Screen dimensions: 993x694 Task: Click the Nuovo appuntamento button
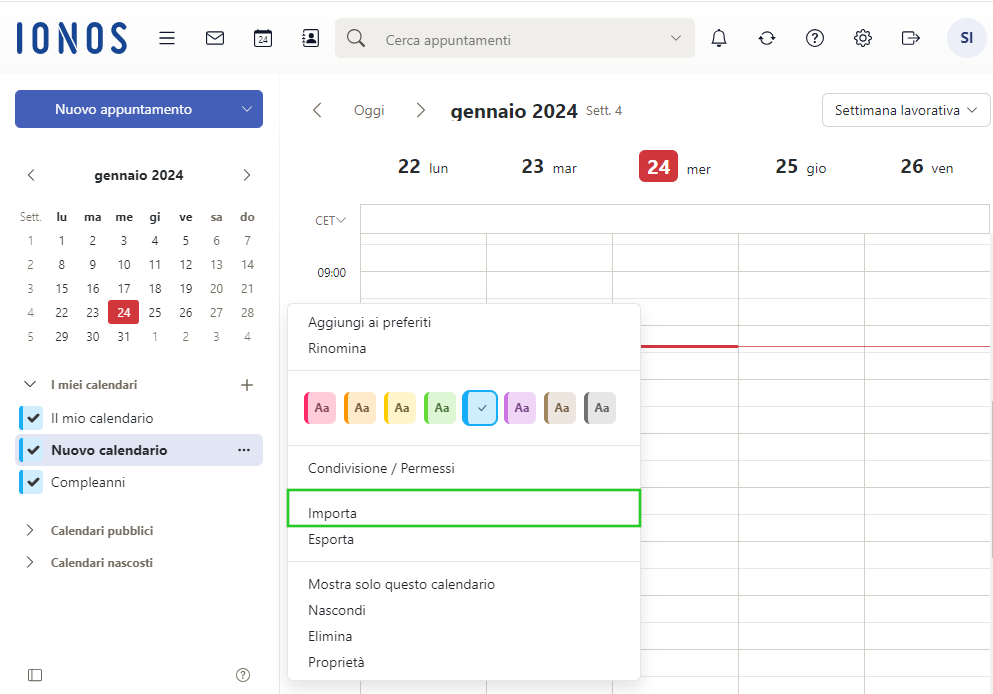point(123,109)
